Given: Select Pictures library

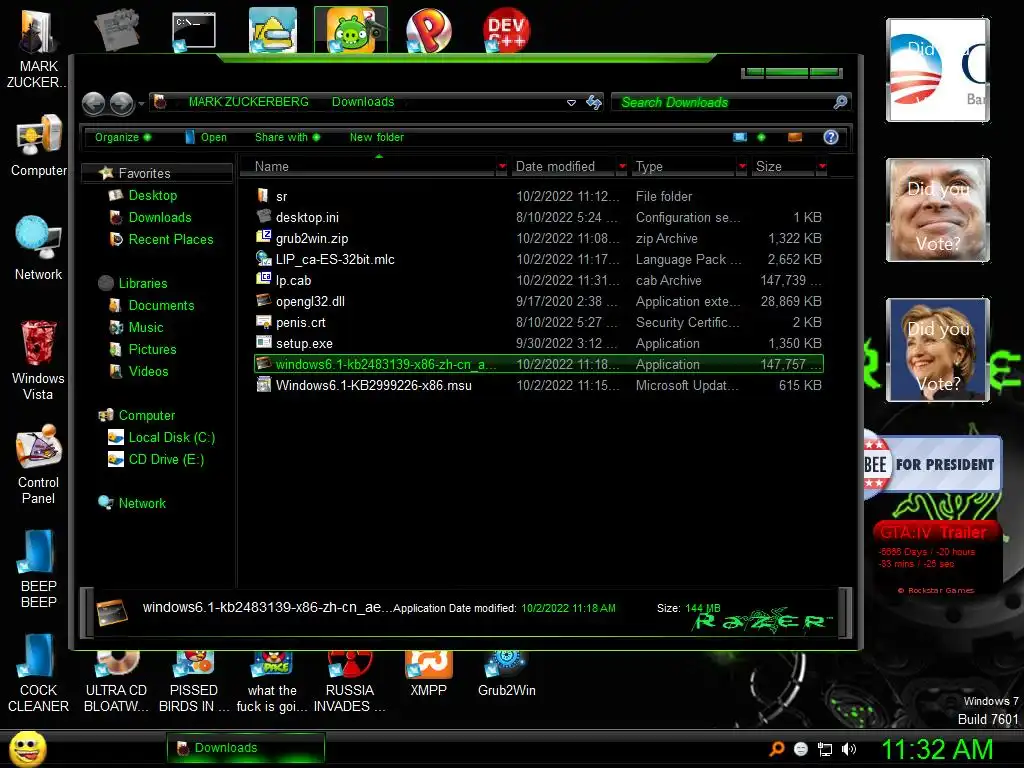Looking at the screenshot, I should (152, 349).
